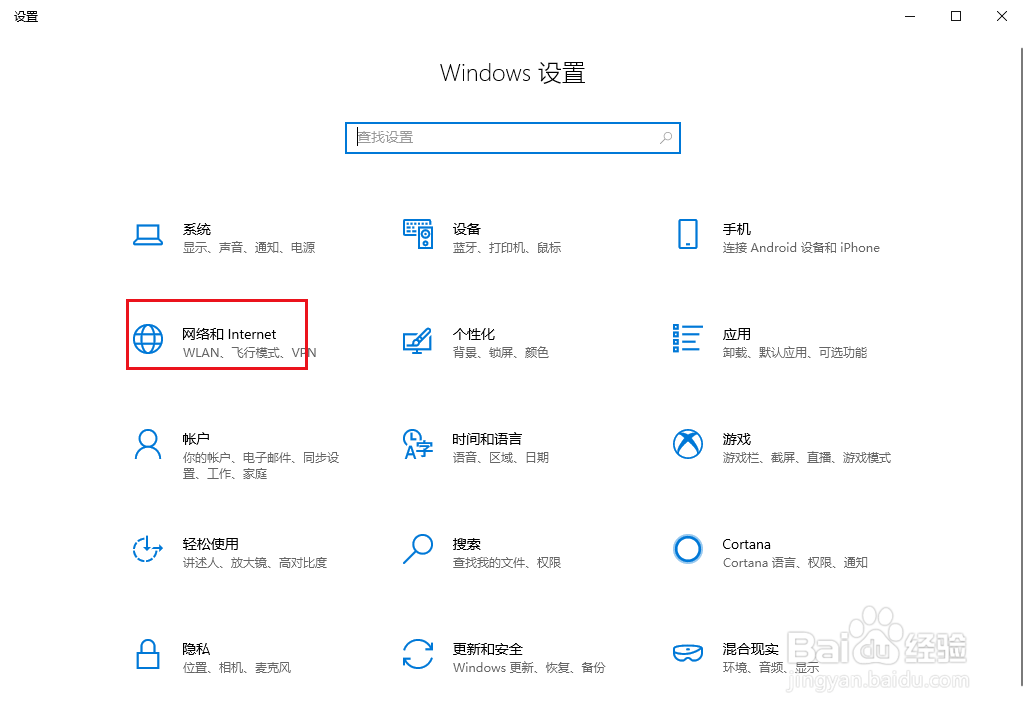Click the laptop icon for 系统
Image resolution: width=1025 pixels, height=715 pixels.
[x=148, y=235]
